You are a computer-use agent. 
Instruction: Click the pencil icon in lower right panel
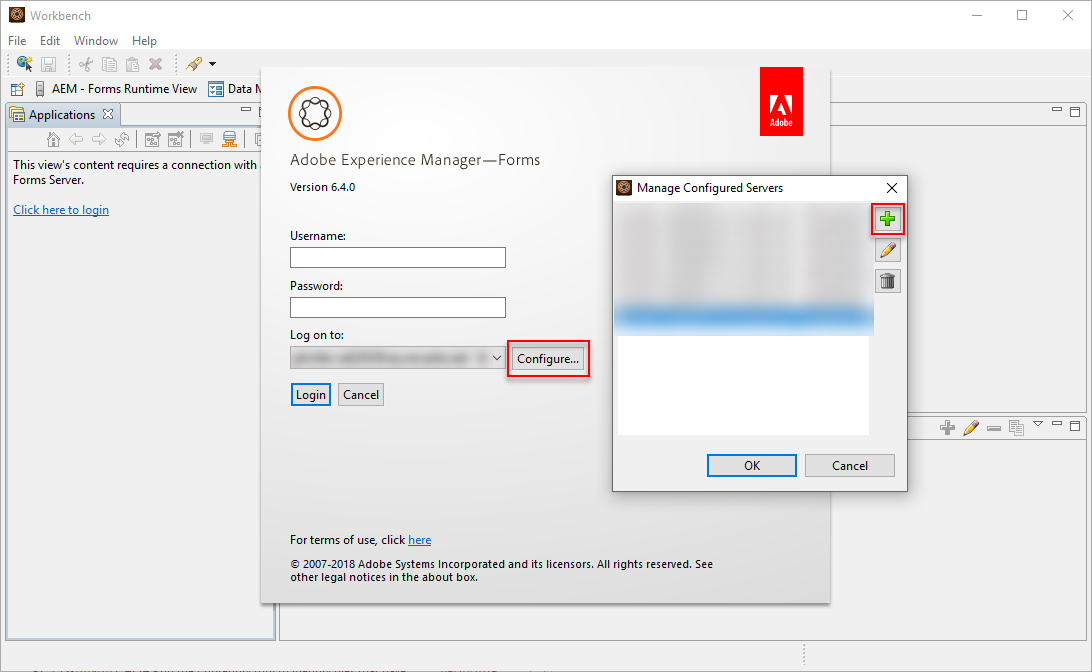pos(971,428)
